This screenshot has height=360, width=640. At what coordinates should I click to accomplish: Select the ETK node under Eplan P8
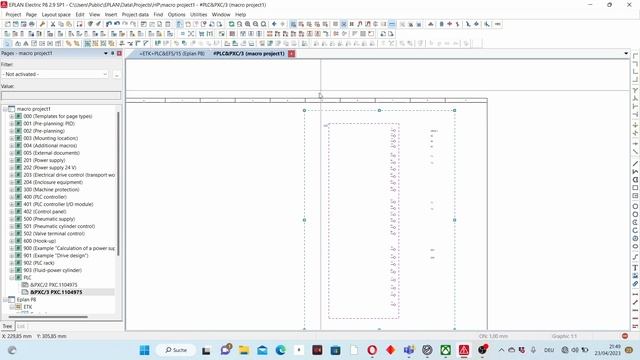(27, 307)
